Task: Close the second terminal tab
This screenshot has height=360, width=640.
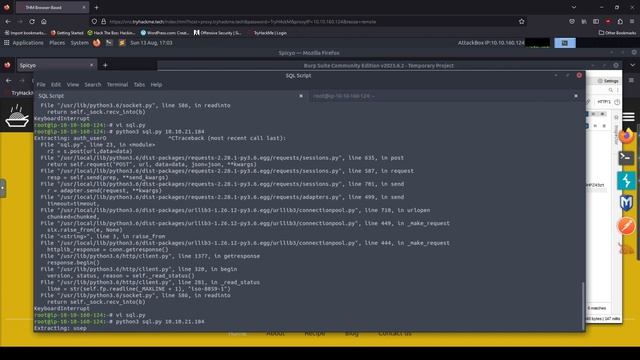Action: pos(576,96)
